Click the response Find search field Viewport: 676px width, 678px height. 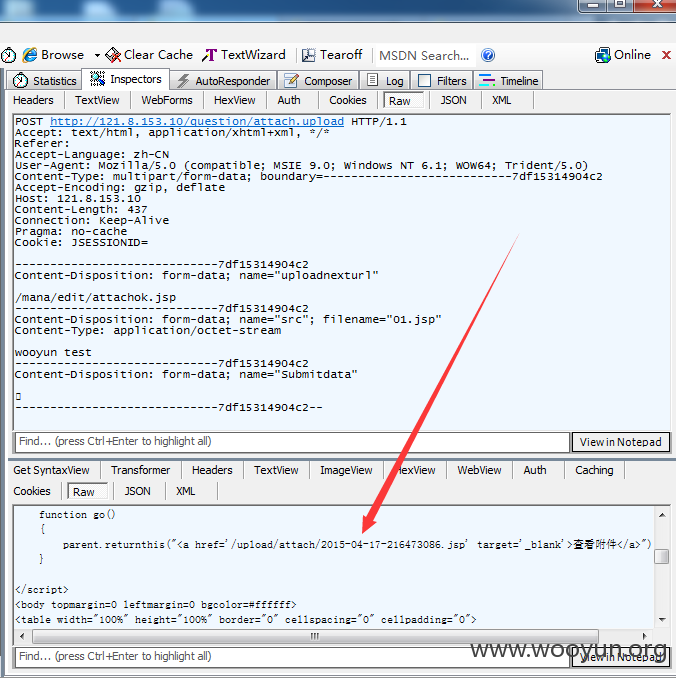(x=292, y=657)
